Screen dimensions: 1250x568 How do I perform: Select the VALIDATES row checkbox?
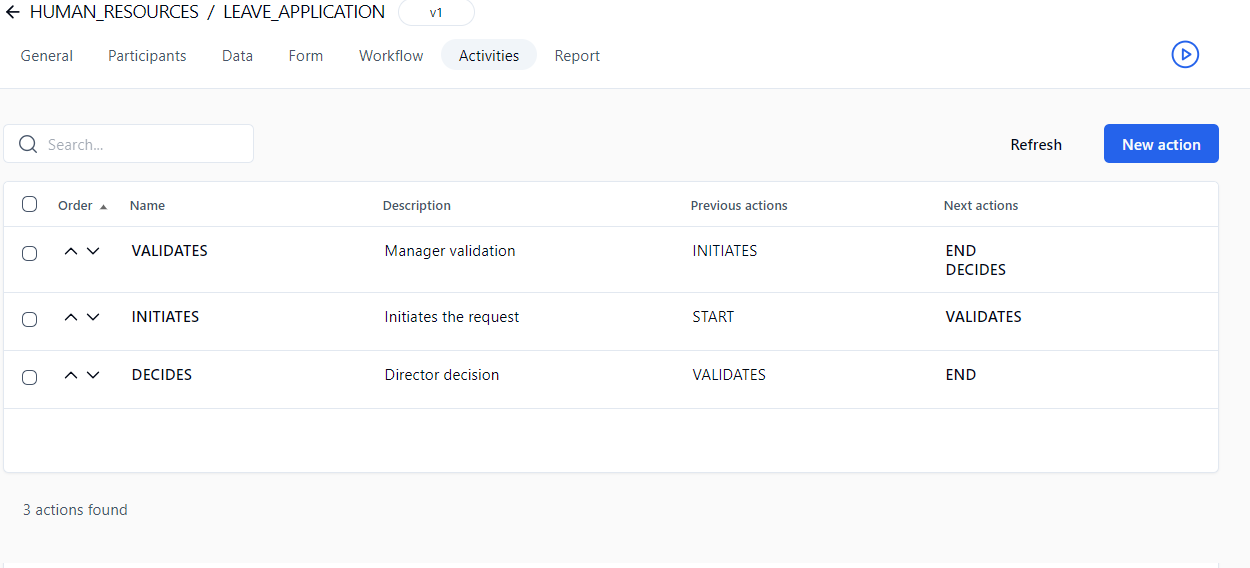pyautogui.click(x=30, y=253)
